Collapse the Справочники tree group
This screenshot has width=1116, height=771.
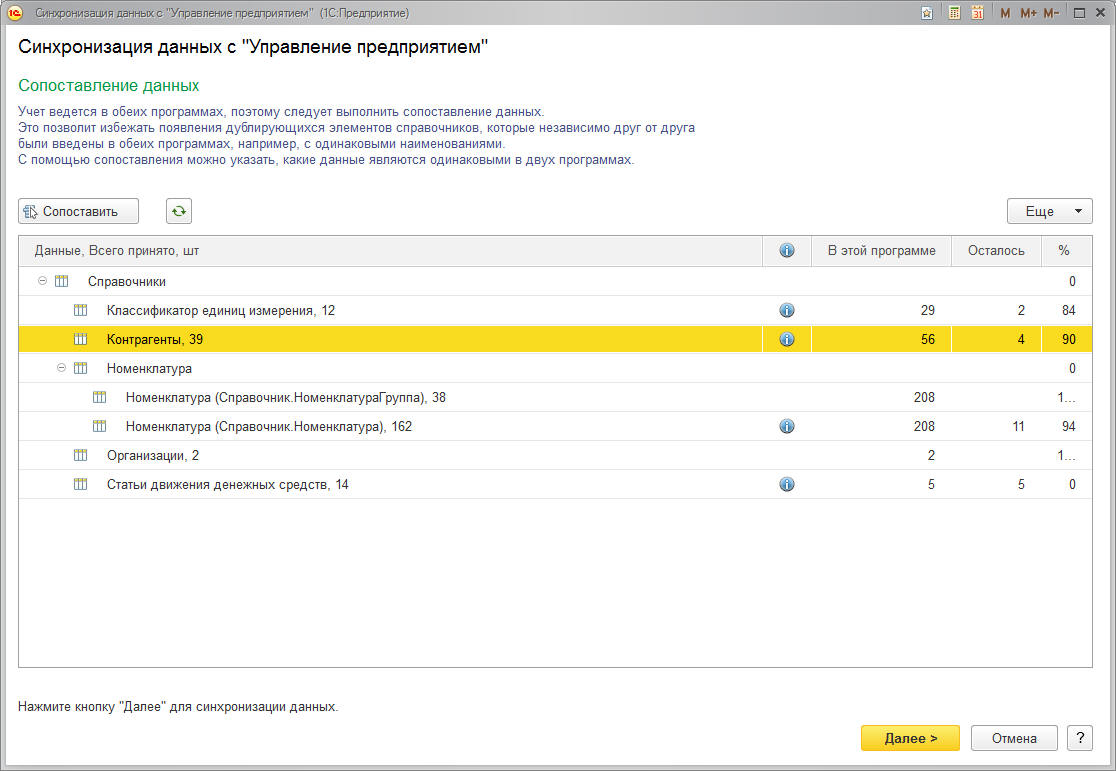[42, 282]
